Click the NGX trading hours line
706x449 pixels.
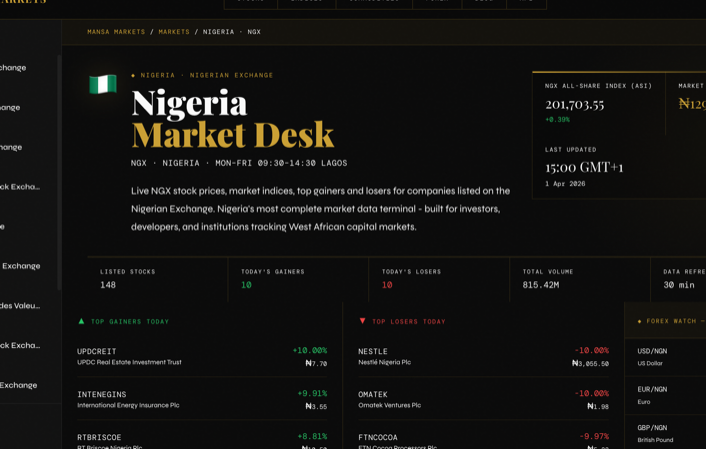(x=239, y=163)
